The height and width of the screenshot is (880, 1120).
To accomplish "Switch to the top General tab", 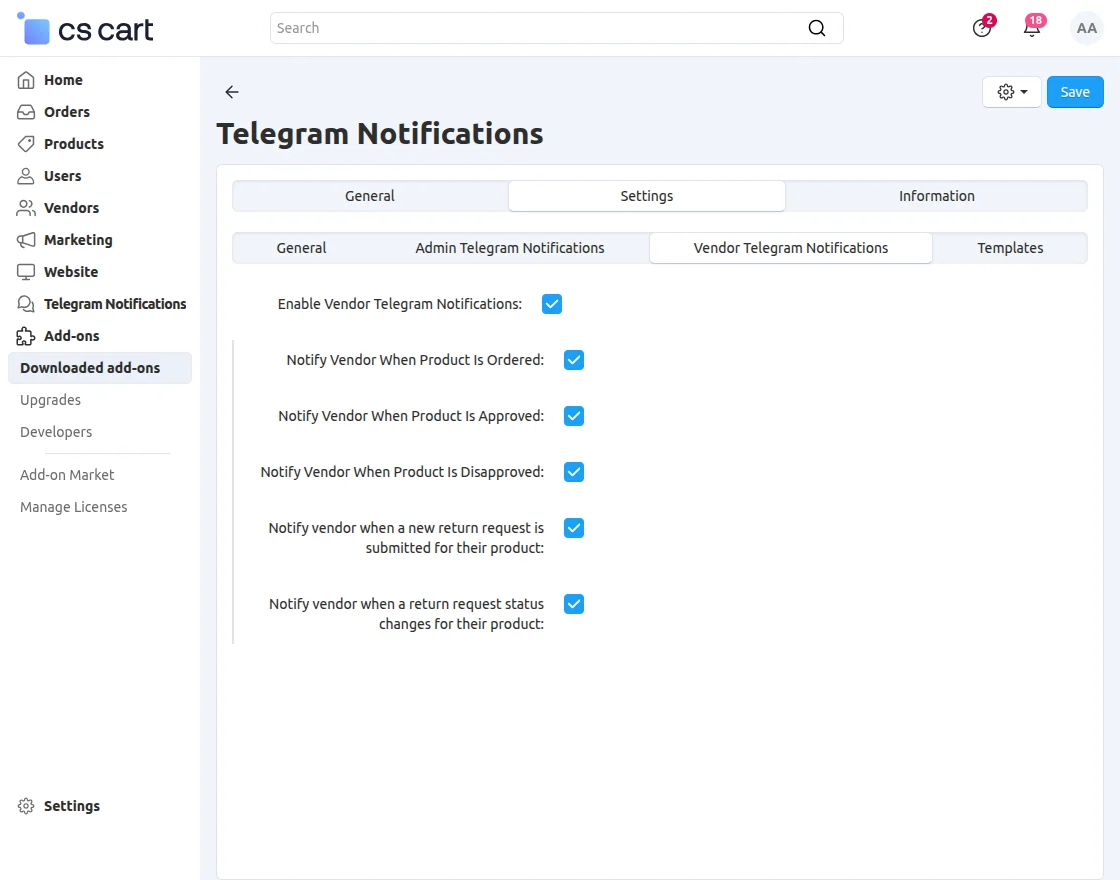I will pyautogui.click(x=370, y=196).
